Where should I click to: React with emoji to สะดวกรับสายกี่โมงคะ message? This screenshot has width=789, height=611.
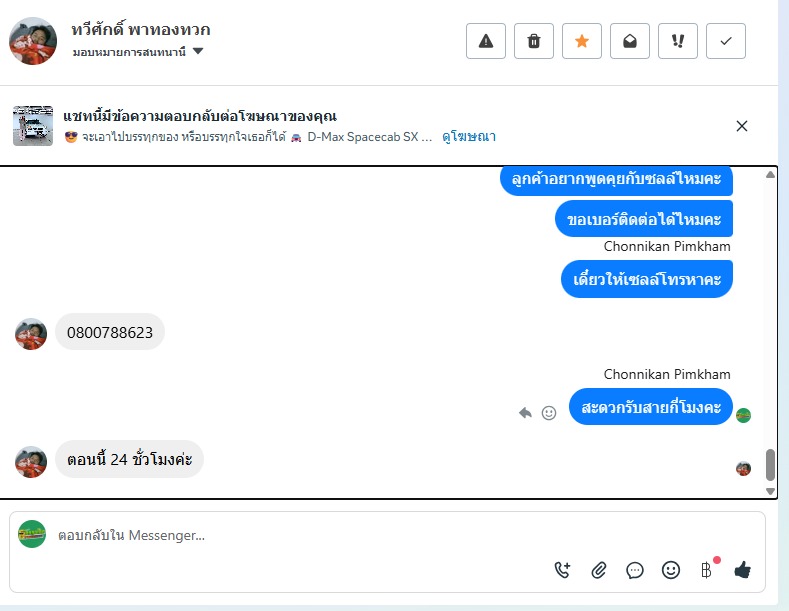tap(549, 413)
